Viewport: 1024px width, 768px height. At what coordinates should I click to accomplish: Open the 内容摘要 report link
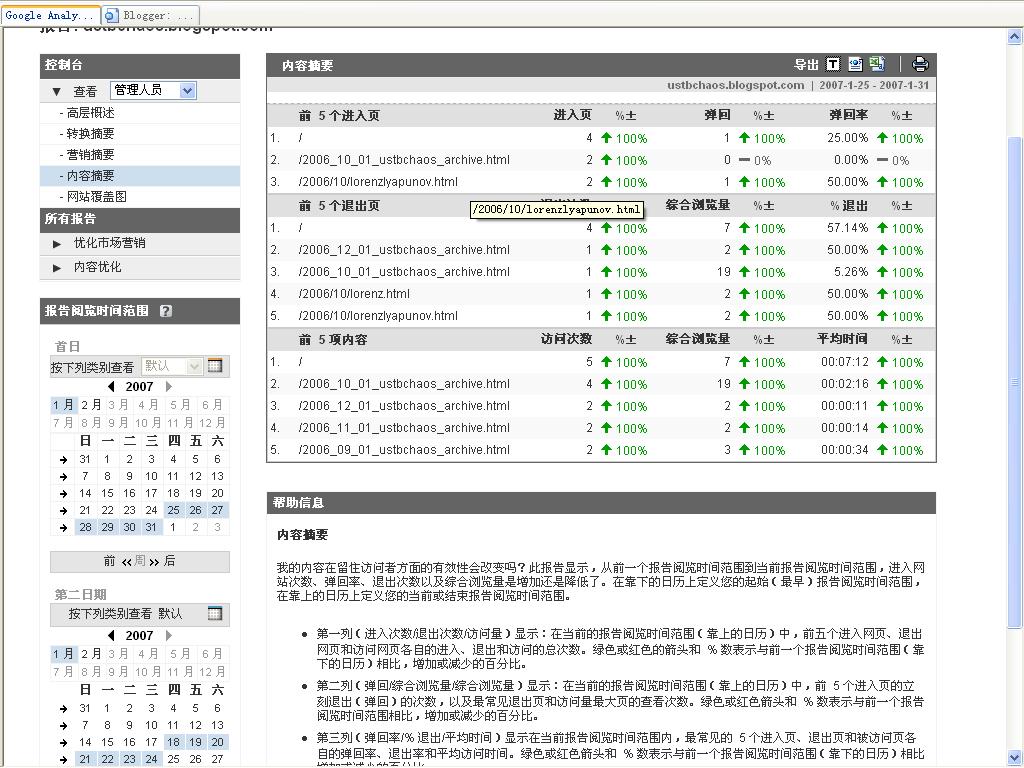91,176
